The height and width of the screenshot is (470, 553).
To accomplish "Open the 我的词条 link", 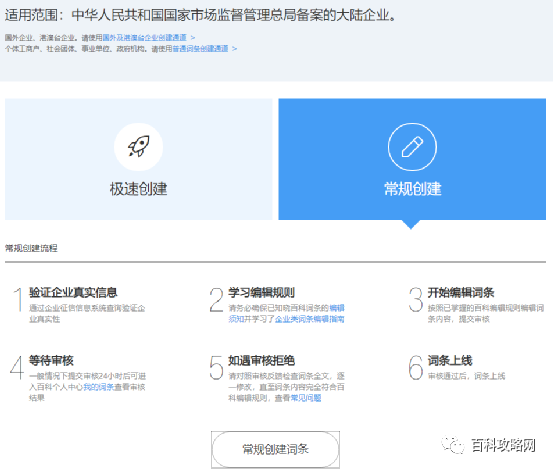I will tap(98, 387).
